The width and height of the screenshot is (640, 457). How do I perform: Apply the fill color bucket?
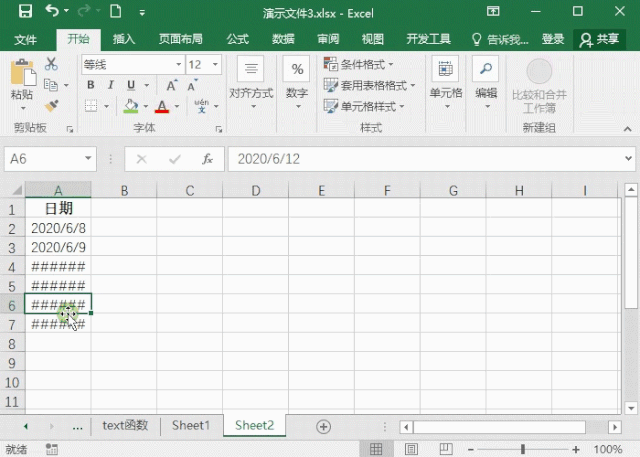click(x=131, y=106)
